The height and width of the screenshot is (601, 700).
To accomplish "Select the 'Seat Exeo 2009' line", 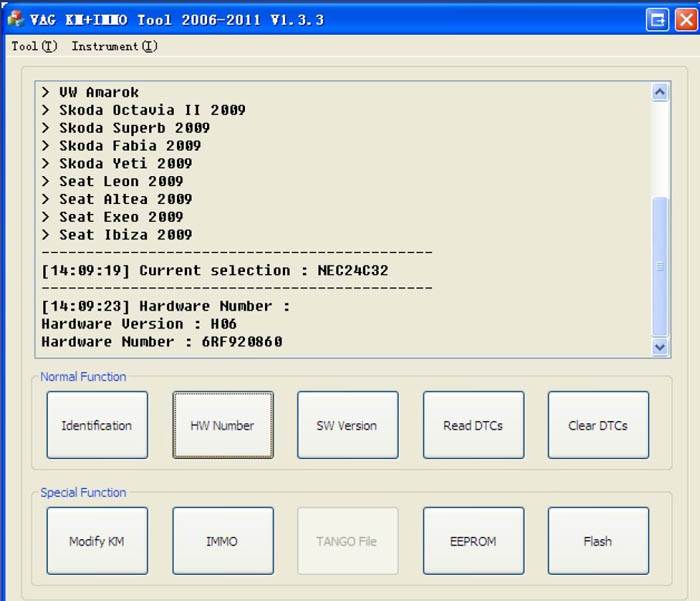I will [112, 217].
